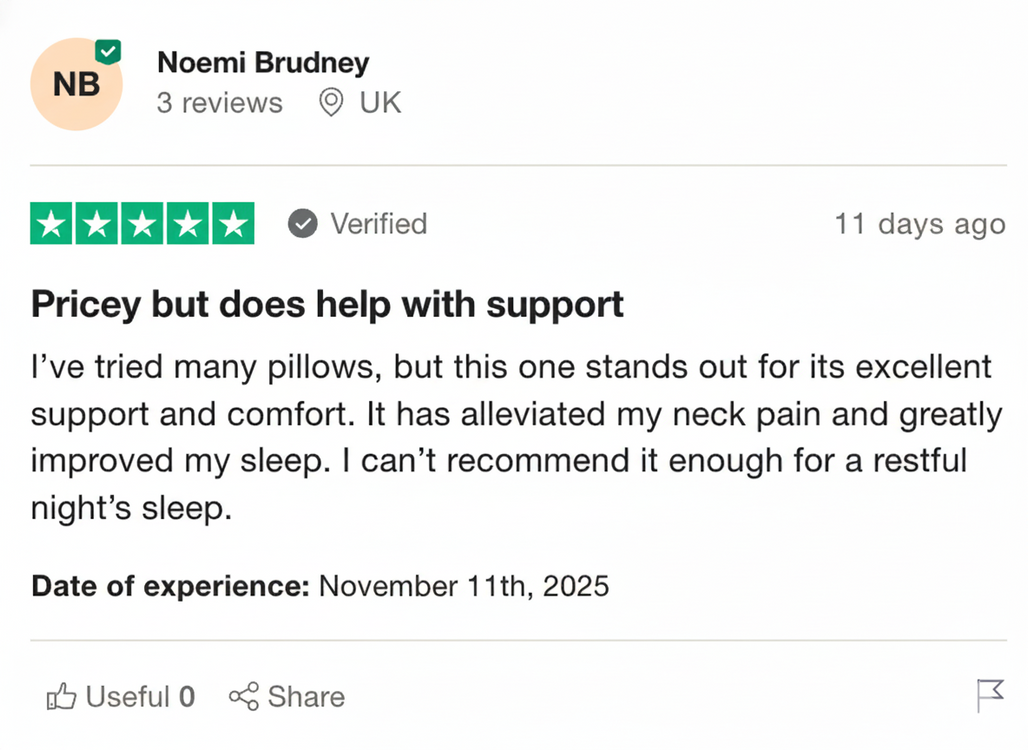
Task: Click the UK location label
Action: click(380, 102)
